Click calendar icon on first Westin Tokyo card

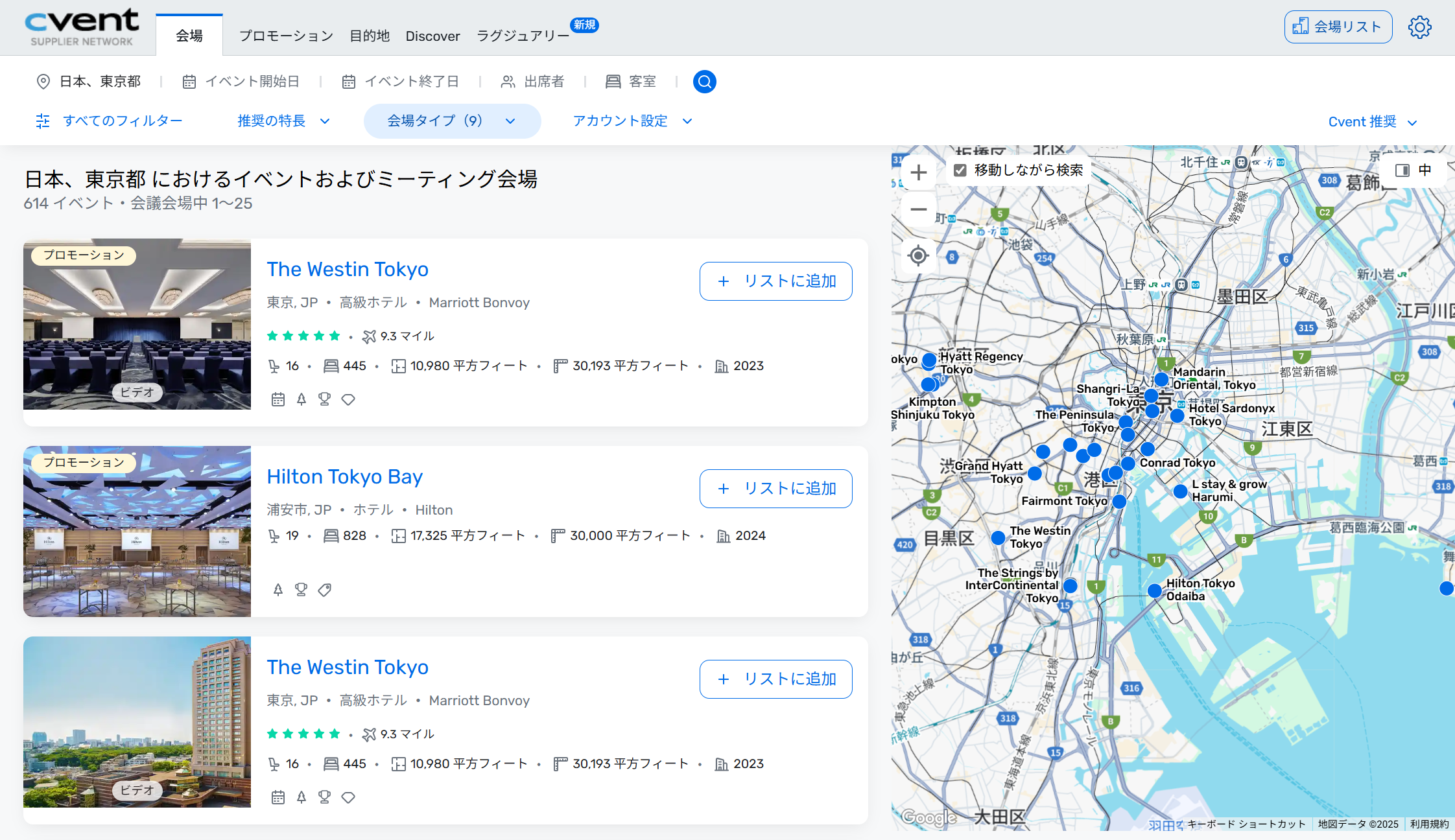coord(278,399)
